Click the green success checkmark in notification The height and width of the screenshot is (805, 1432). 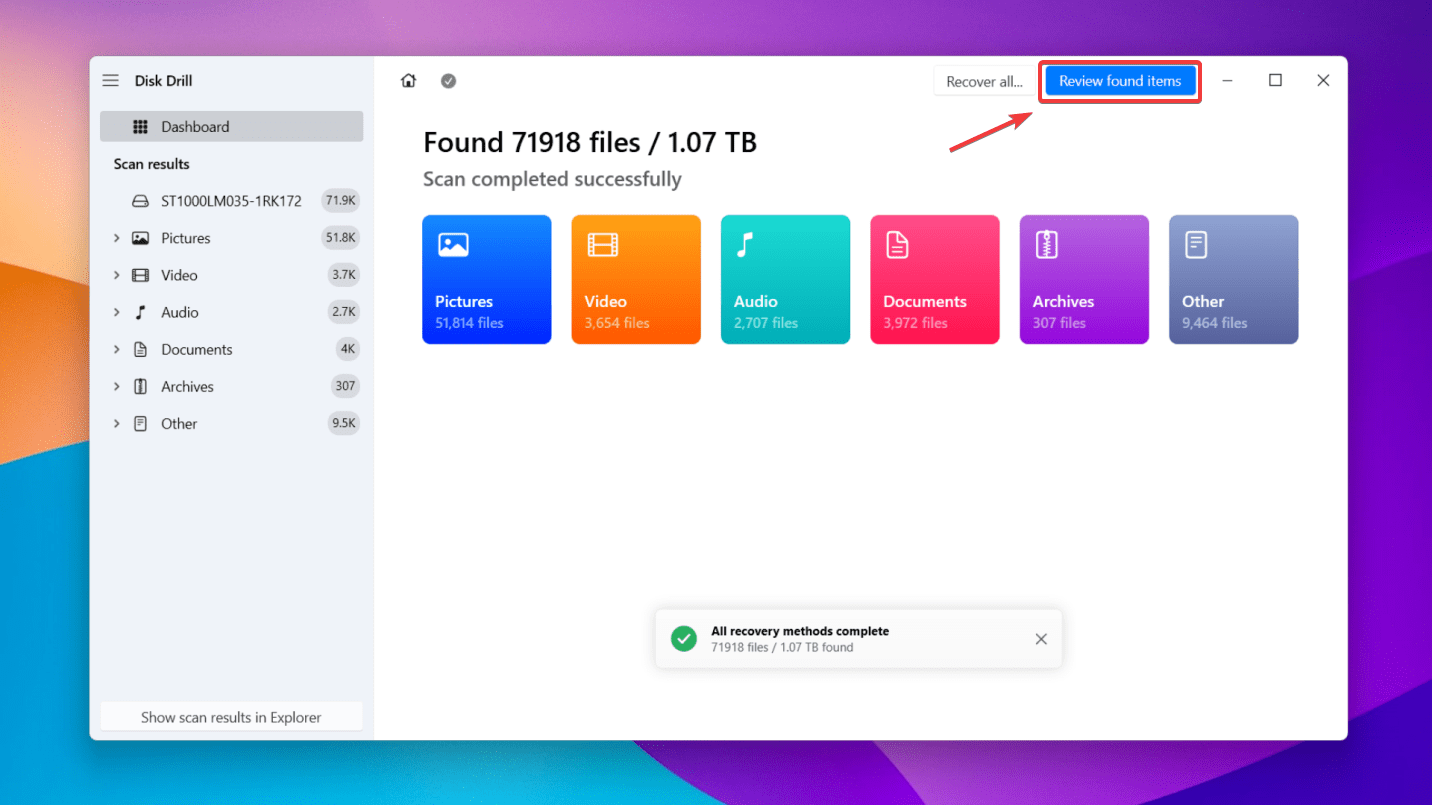pos(684,639)
